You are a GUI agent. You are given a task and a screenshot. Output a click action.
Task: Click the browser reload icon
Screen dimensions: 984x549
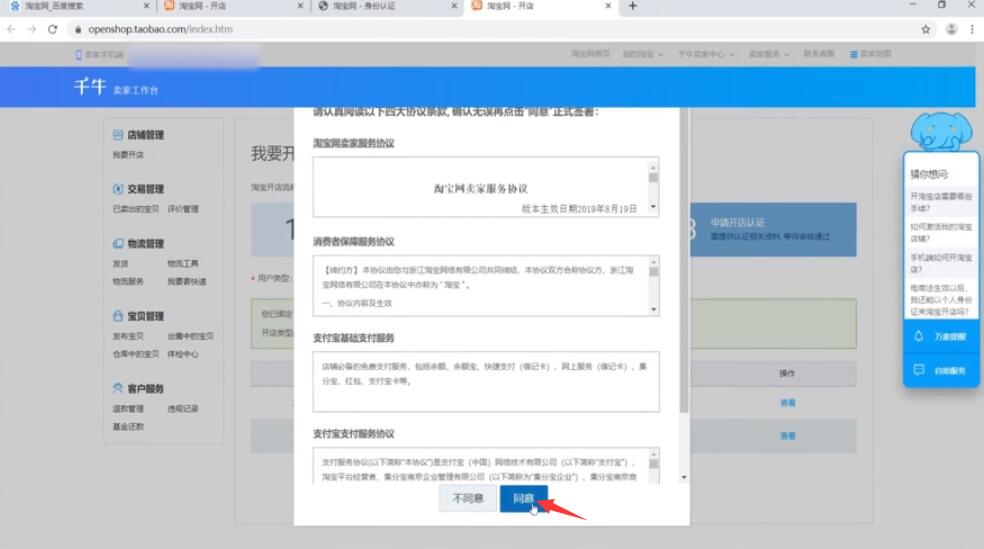tap(52, 30)
